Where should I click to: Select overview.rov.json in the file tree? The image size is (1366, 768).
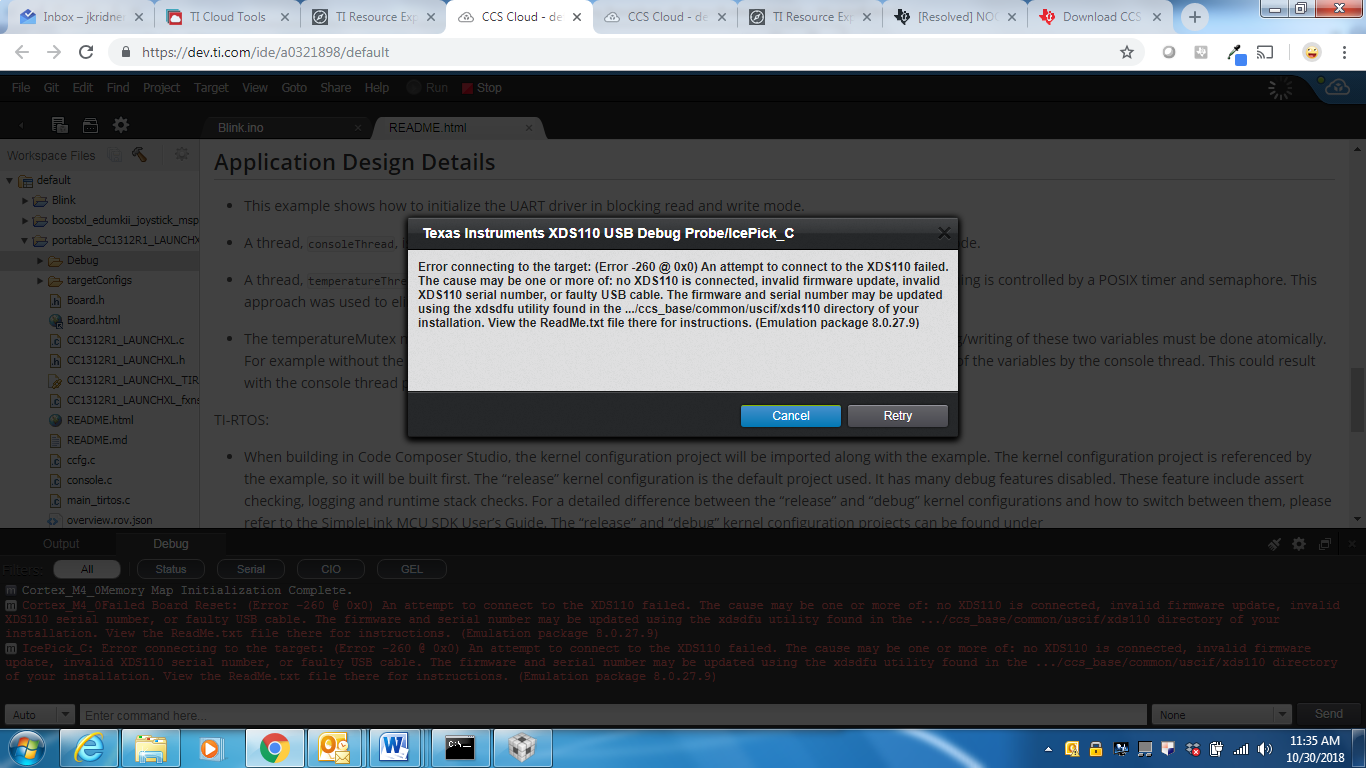click(109, 520)
